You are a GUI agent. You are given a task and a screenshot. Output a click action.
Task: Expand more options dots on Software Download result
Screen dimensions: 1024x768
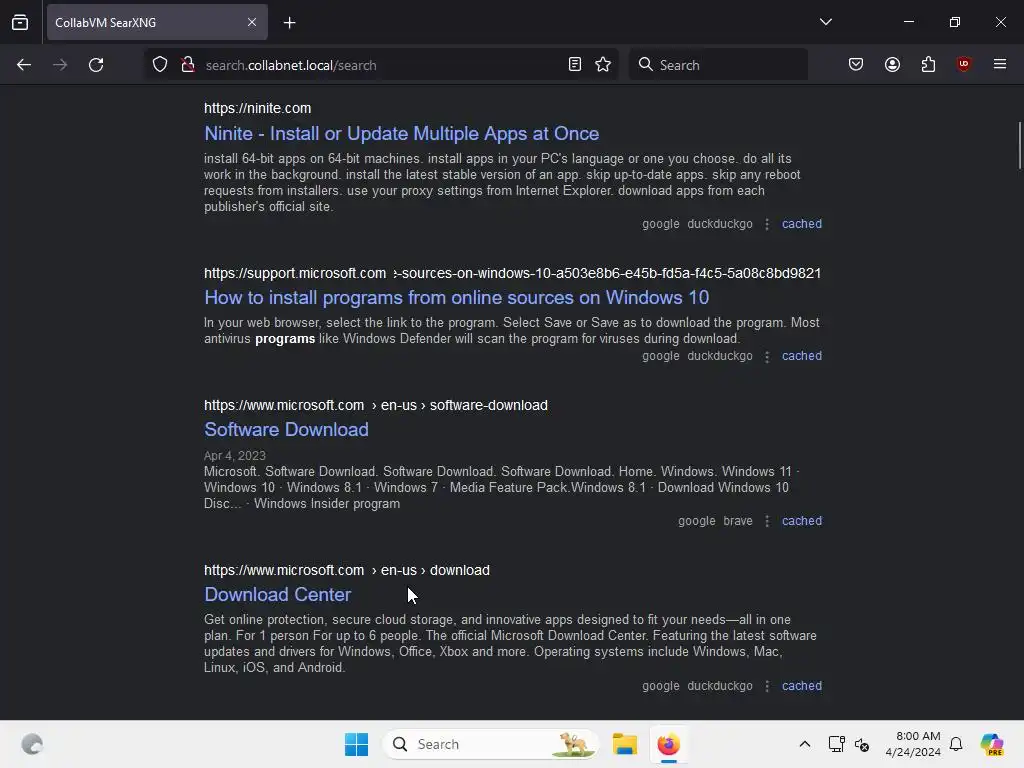(767, 521)
